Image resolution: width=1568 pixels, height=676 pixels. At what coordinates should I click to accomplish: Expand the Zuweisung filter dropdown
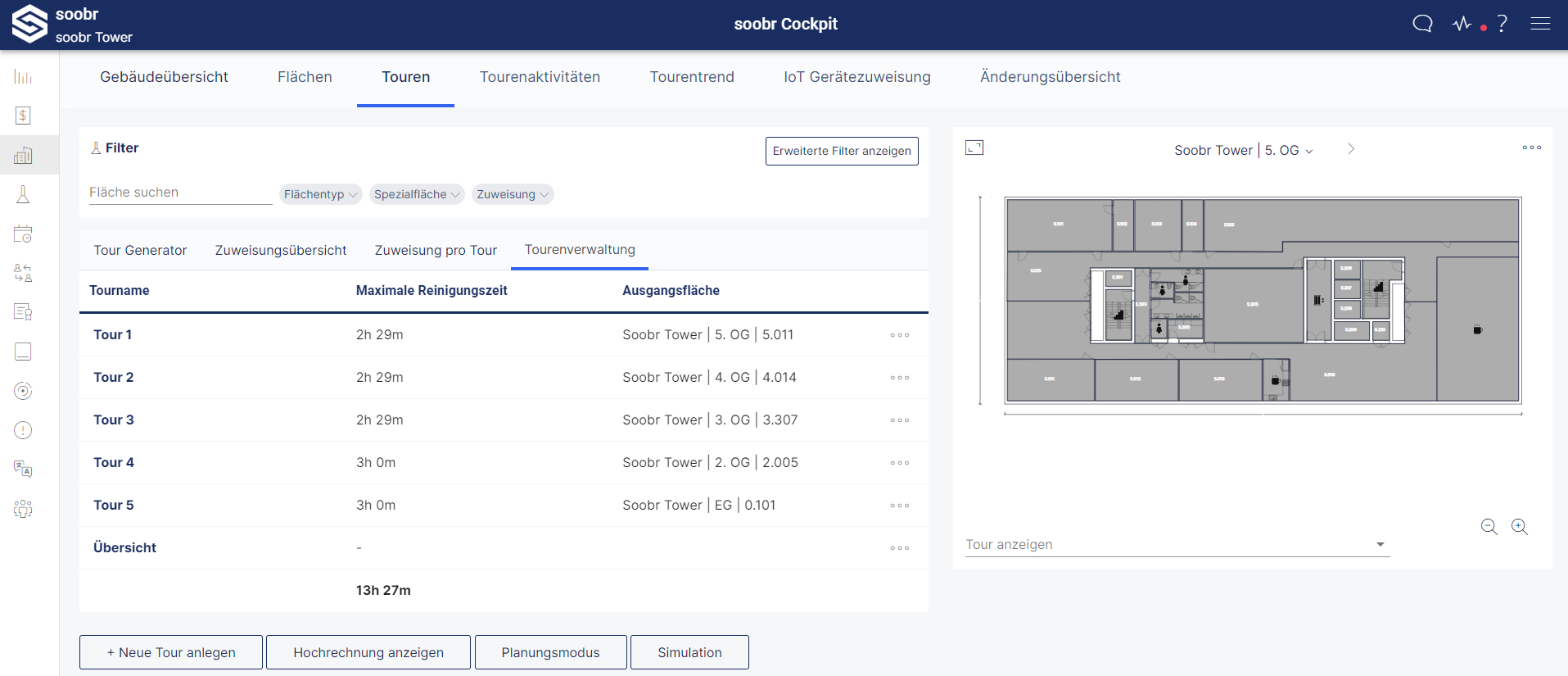click(x=513, y=194)
